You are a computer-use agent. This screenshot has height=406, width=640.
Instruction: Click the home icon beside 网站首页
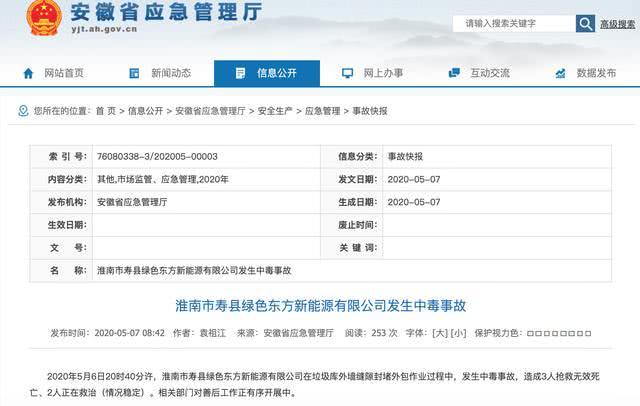(x=28, y=73)
